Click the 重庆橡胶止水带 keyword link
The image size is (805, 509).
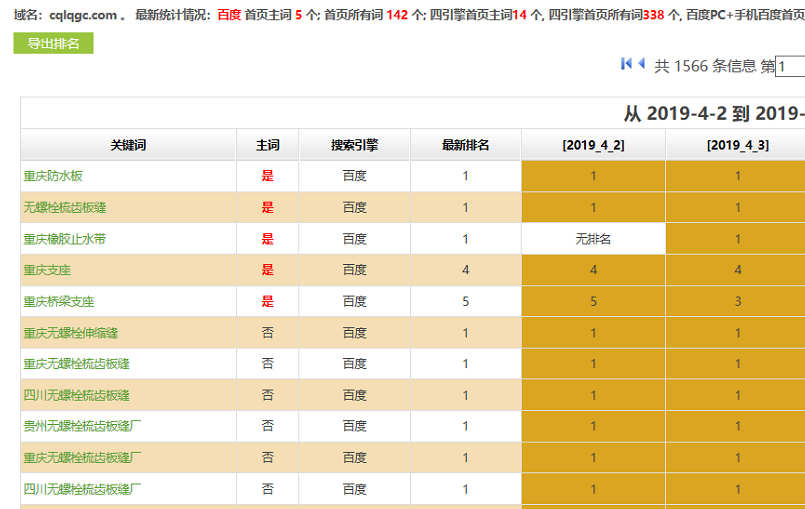[64, 239]
